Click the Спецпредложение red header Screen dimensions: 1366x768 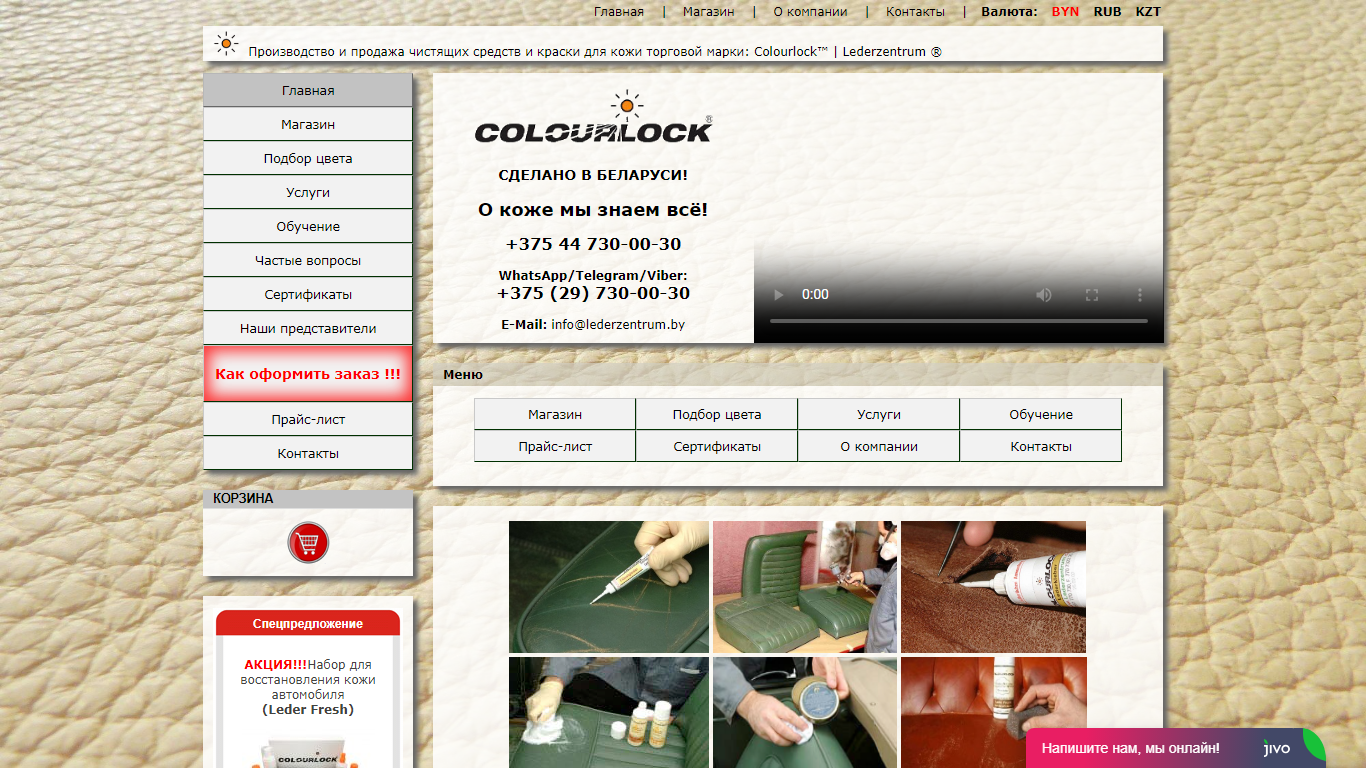308,623
